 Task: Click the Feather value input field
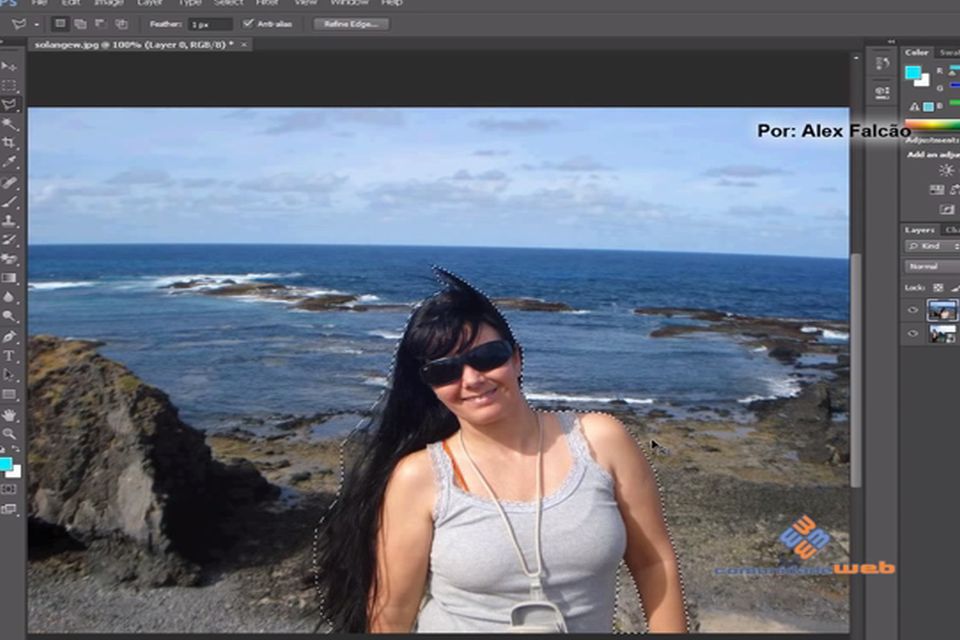point(210,24)
